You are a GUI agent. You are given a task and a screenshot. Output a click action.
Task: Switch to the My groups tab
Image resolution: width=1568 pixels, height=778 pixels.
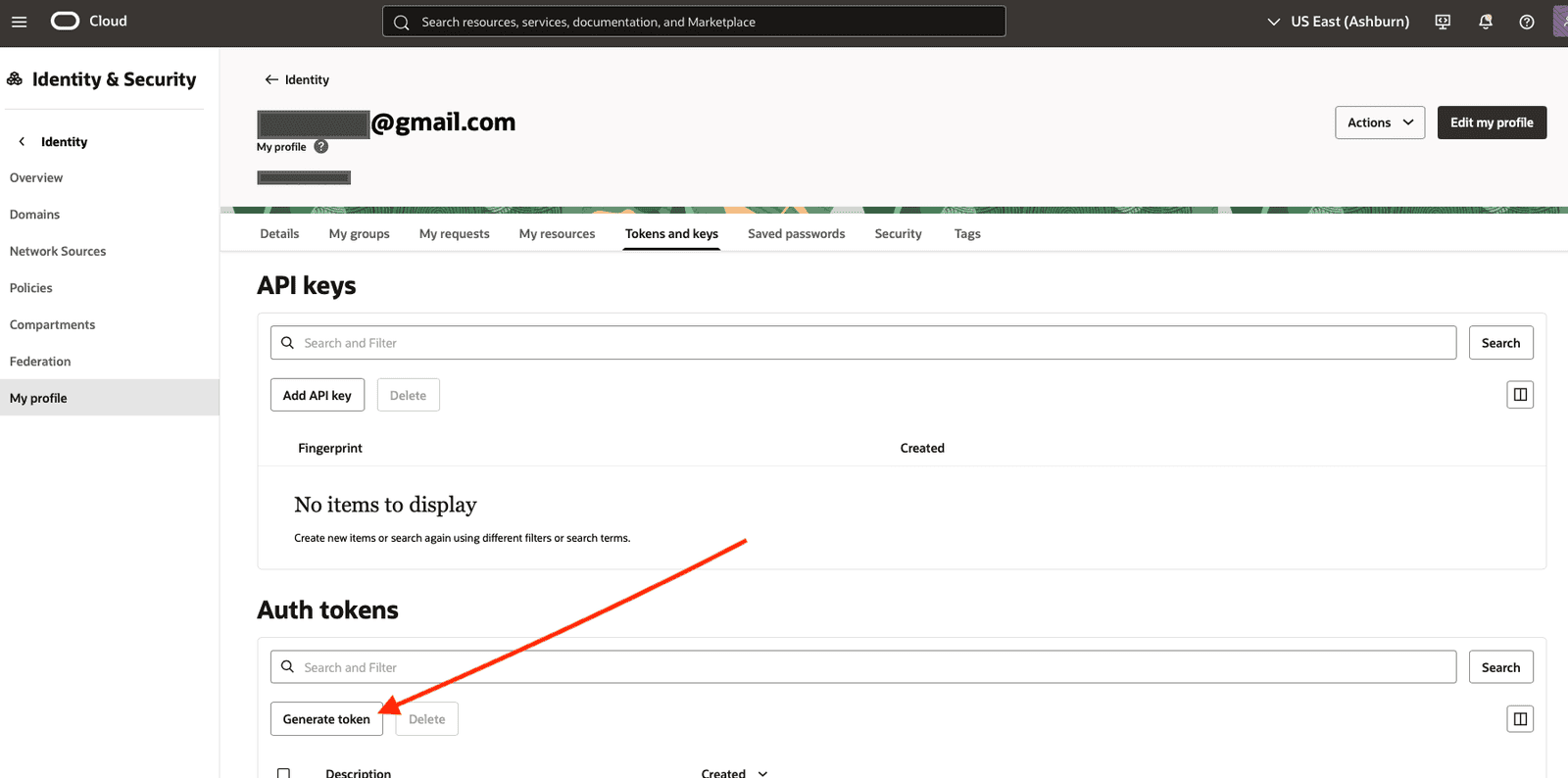pos(359,234)
